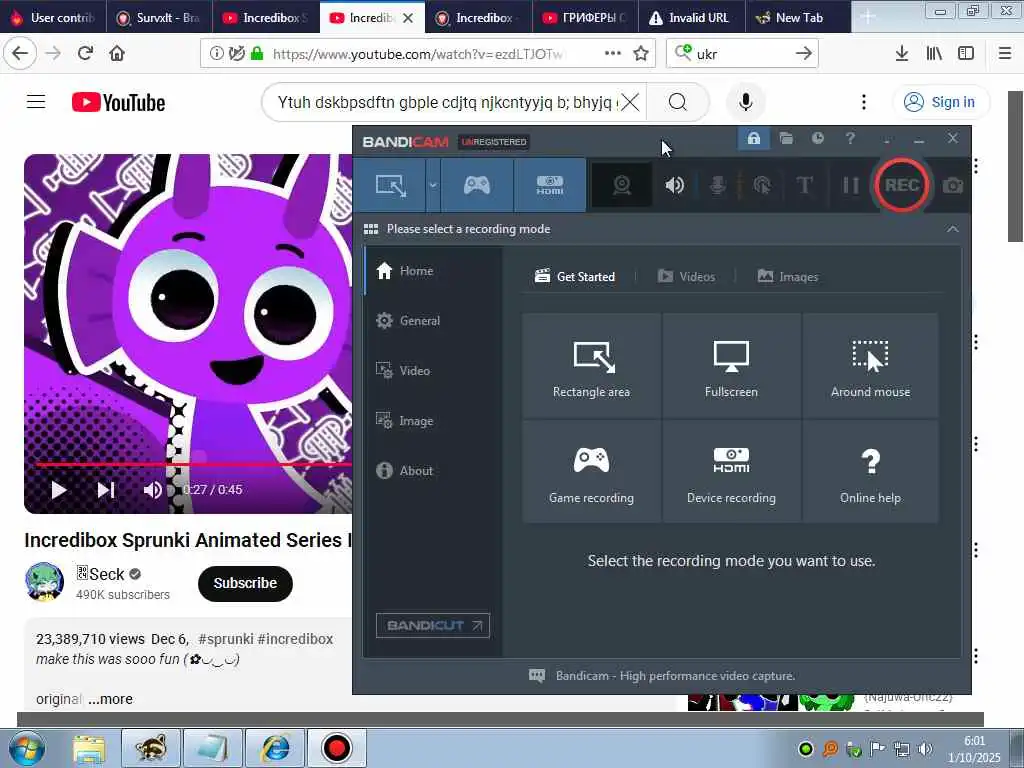Open the Online help tile

(x=871, y=472)
